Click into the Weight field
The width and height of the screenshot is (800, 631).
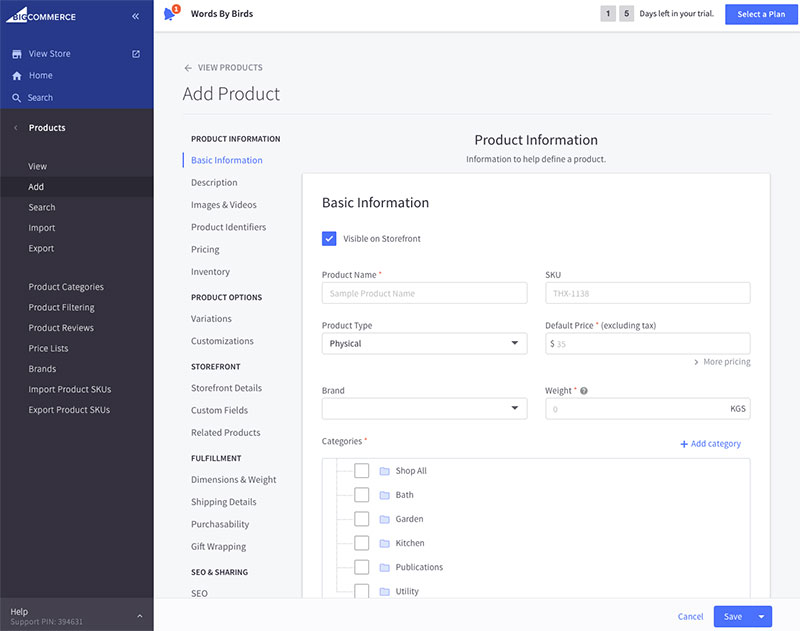[648, 409]
